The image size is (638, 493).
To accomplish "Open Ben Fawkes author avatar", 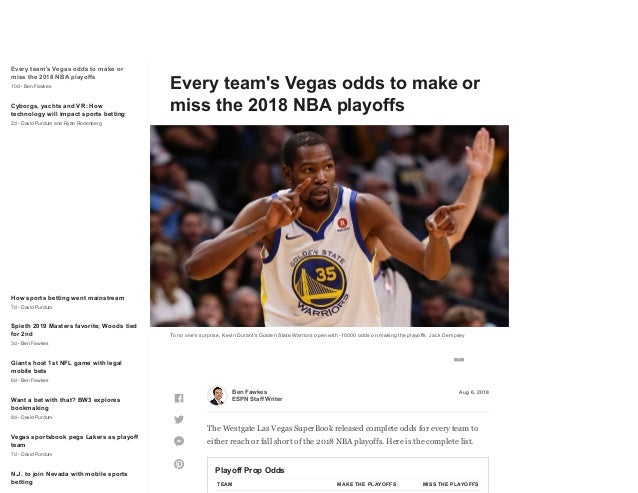I will (x=217, y=395).
